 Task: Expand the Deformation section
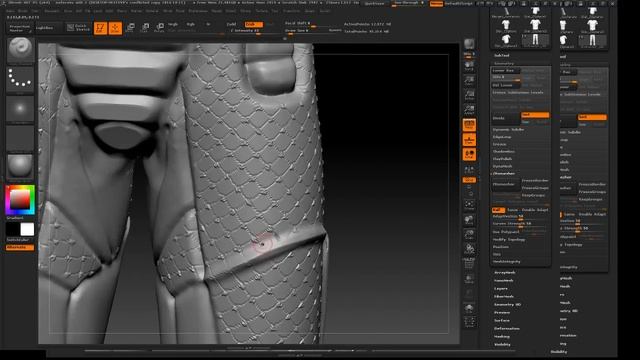point(507,329)
